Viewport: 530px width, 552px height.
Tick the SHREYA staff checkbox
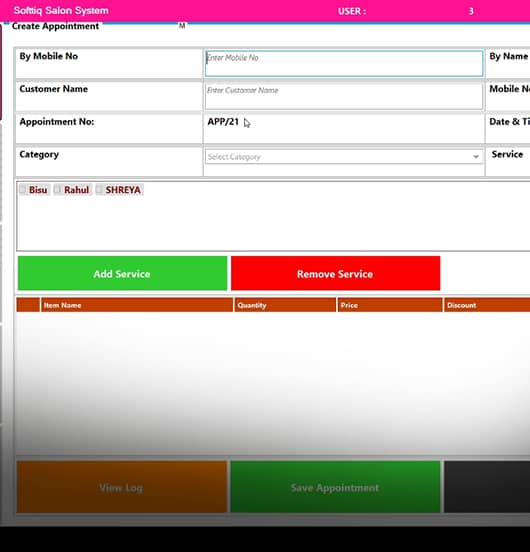100,190
